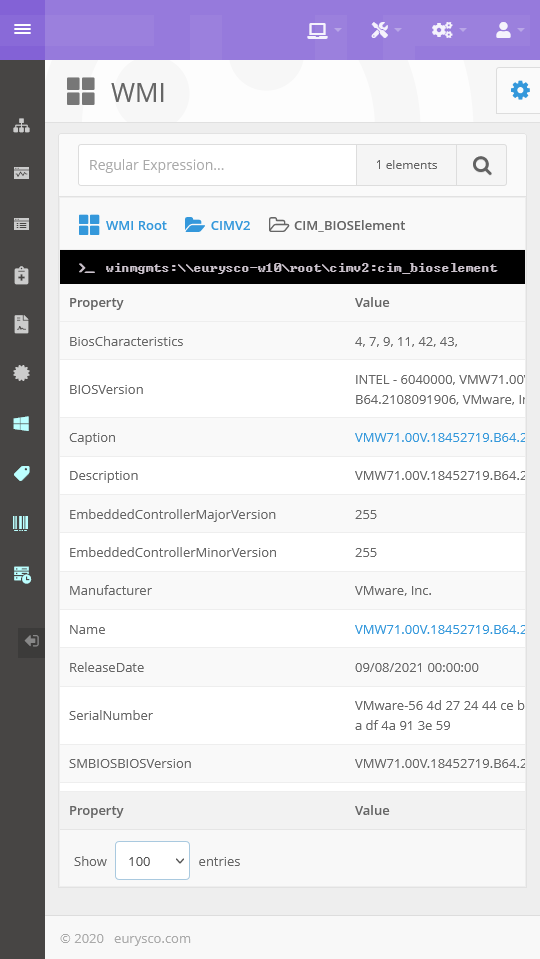Image resolution: width=540 pixels, height=959 pixels.
Task: Click the footer Property column label
Action: tap(96, 810)
